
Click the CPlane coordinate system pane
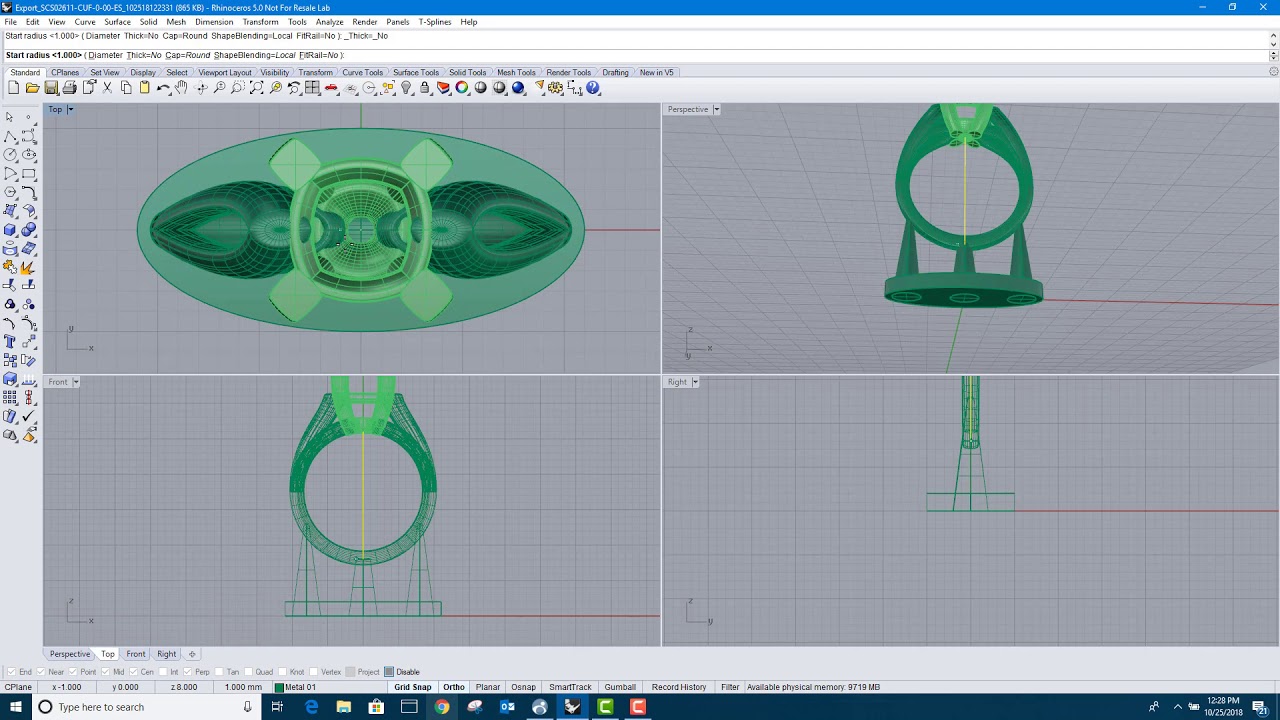point(18,687)
